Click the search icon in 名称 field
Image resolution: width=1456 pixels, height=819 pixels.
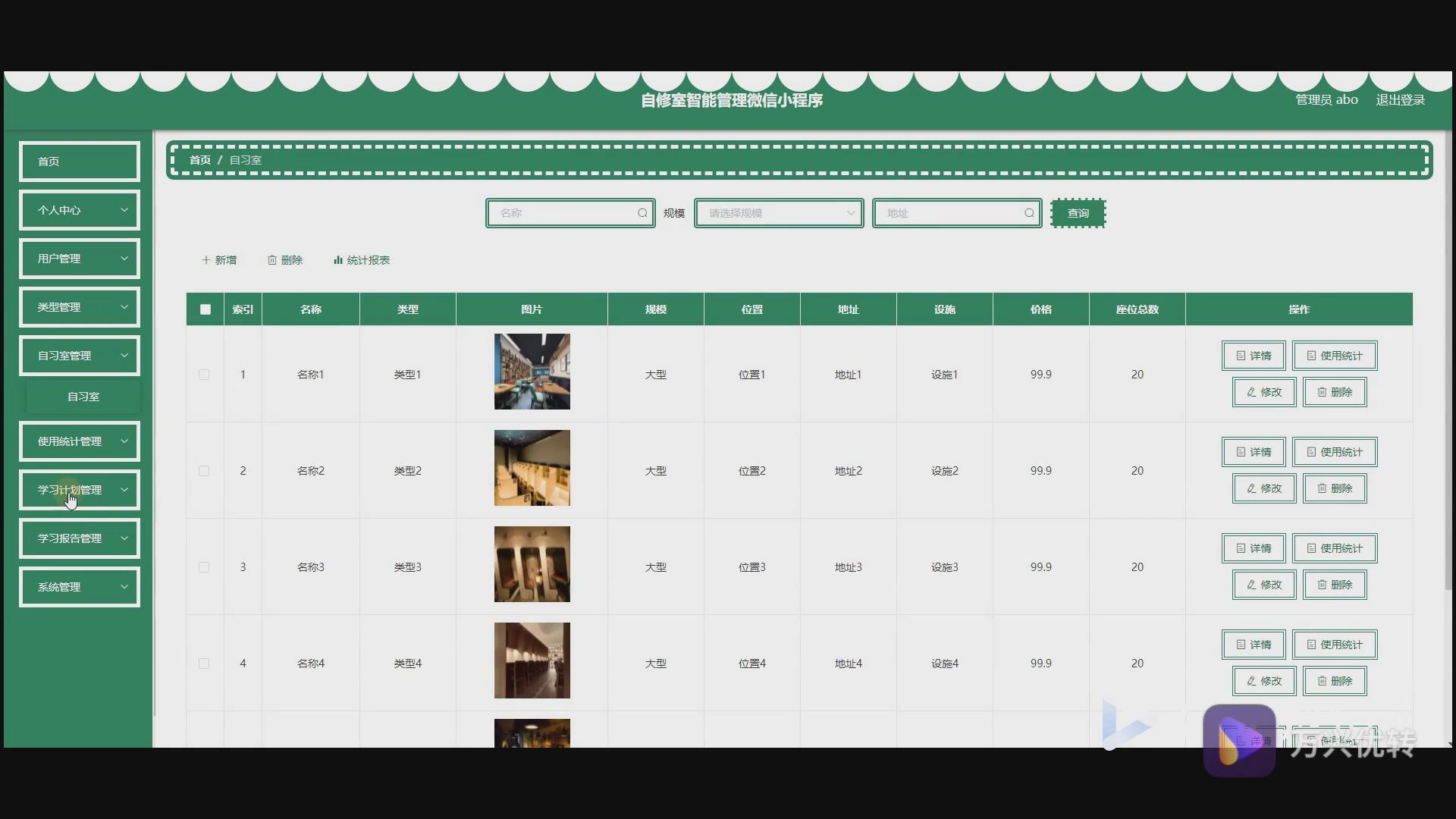pyautogui.click(x=642, y=213)
